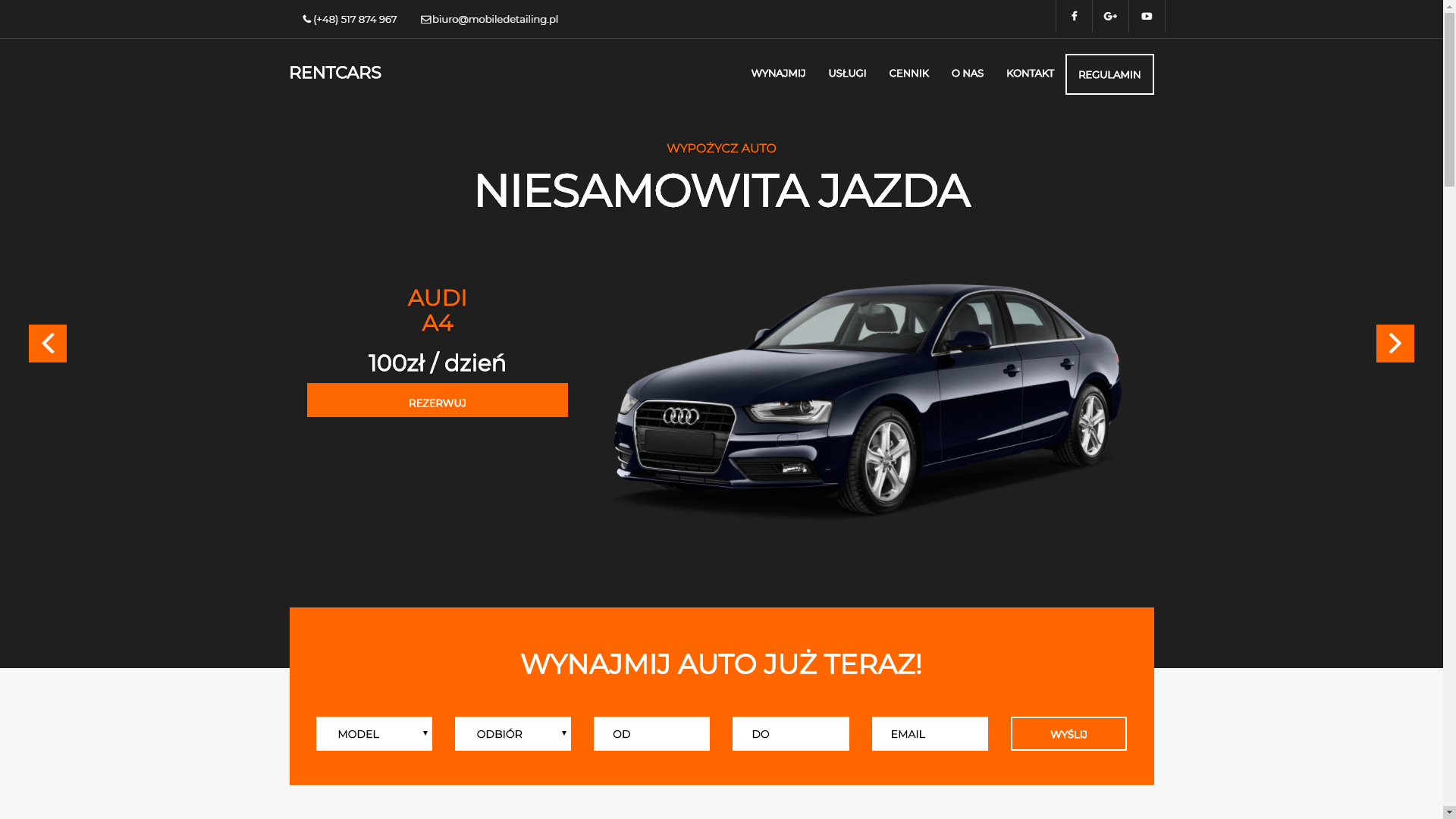Open the YouTube social icon

1147,16
